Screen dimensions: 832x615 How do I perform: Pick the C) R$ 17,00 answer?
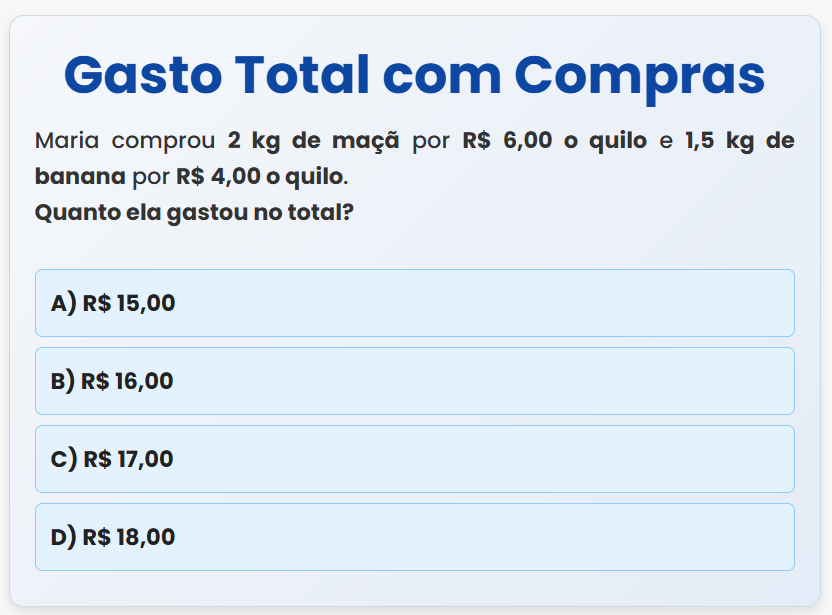point(414,459)
